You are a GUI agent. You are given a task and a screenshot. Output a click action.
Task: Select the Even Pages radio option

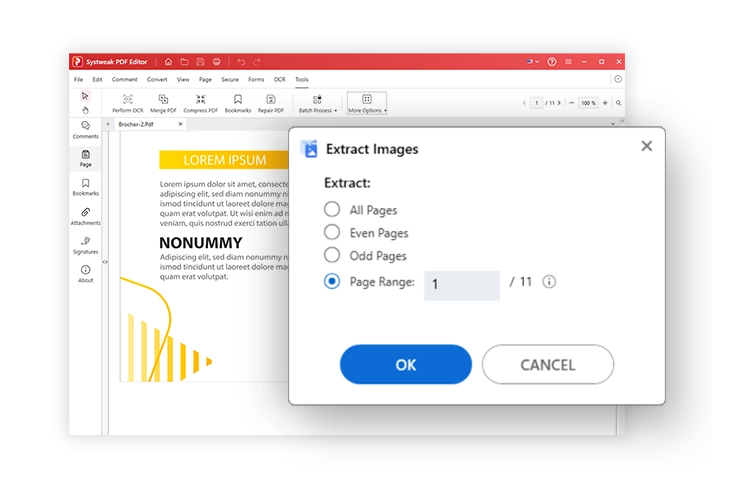332,232
